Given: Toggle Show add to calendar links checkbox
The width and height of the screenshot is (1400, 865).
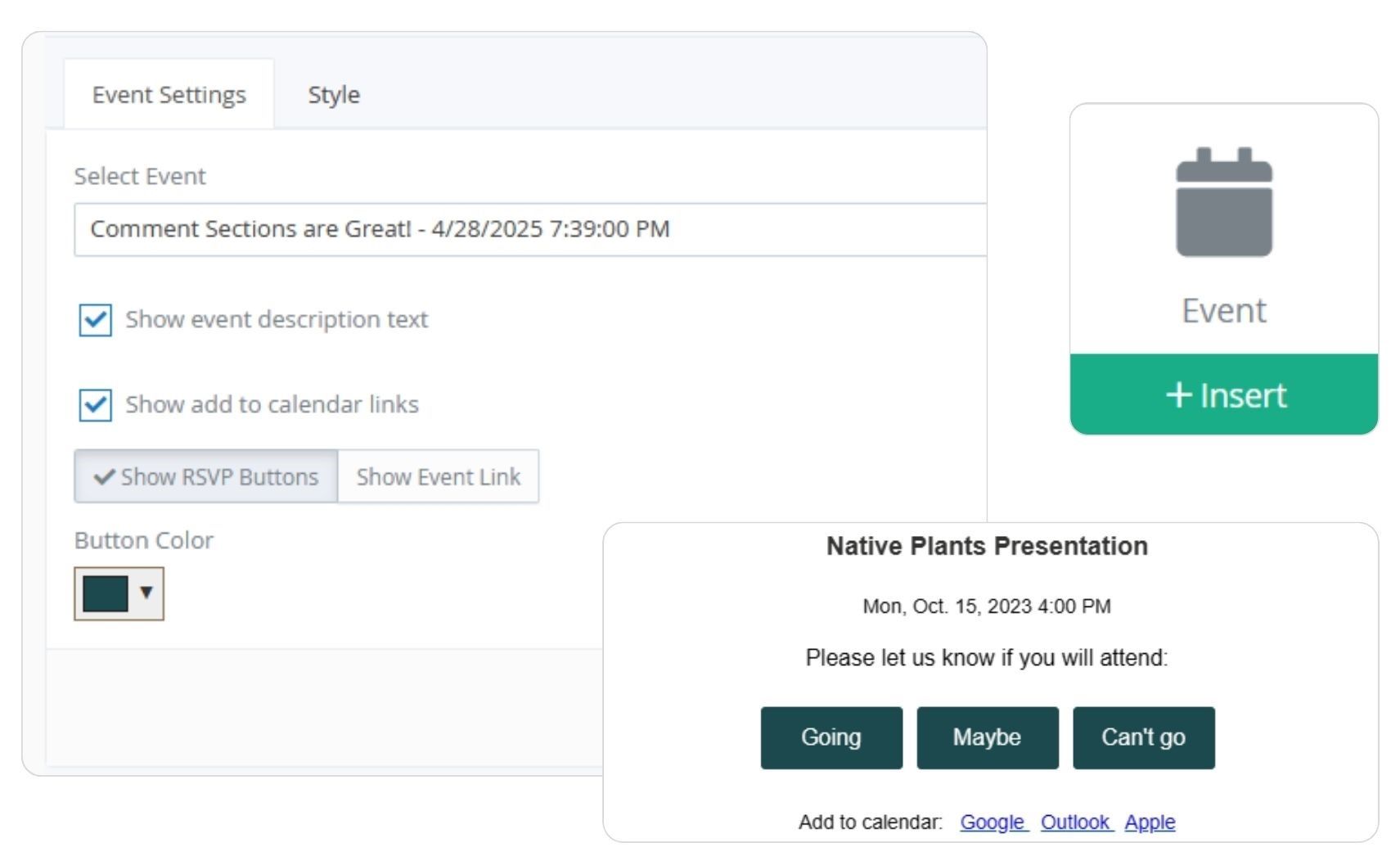Looking at the screenshot, I should click(95, 404).
